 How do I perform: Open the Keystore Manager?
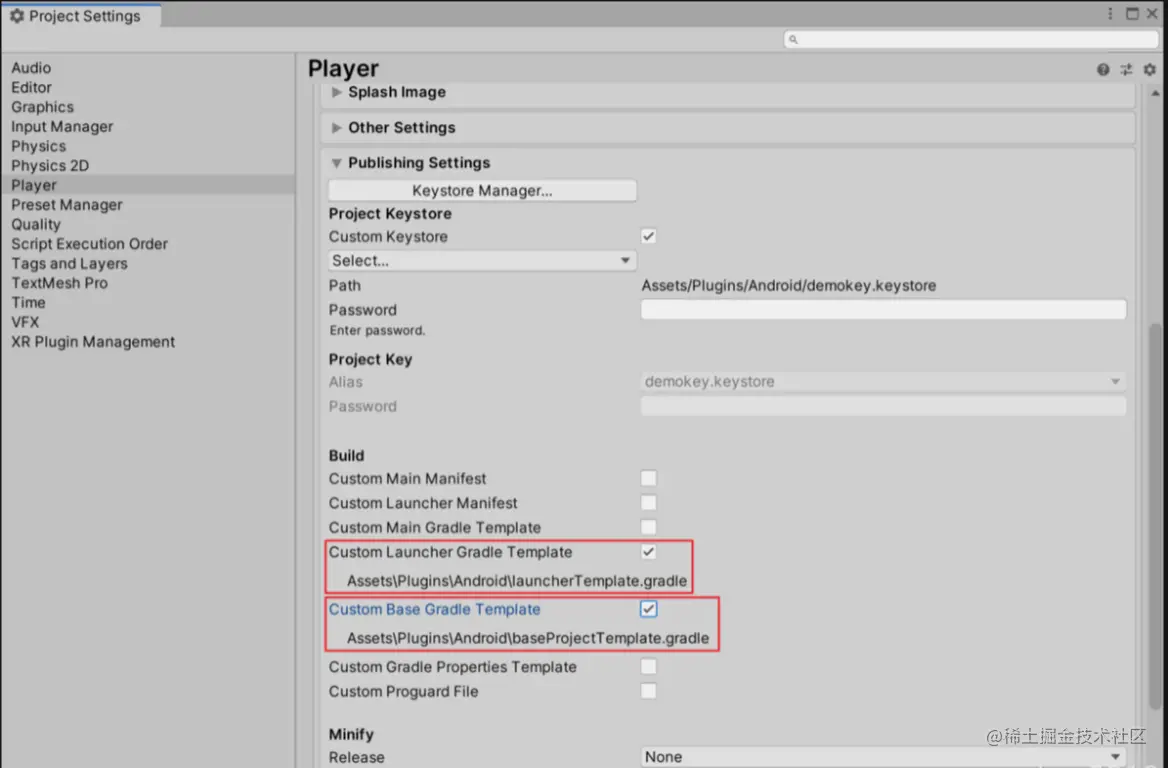483,191
